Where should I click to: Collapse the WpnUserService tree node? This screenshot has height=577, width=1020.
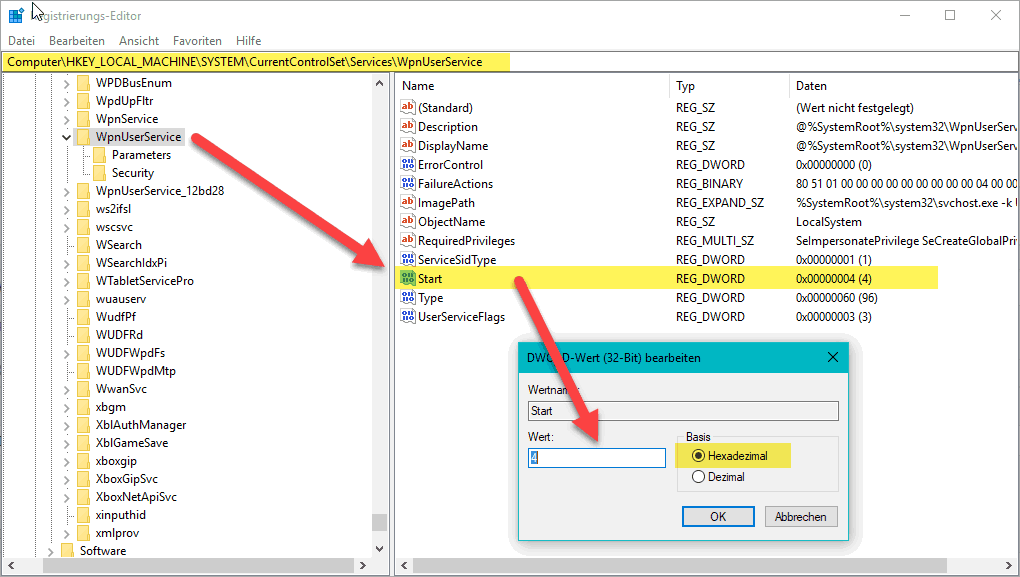[66, 137]
